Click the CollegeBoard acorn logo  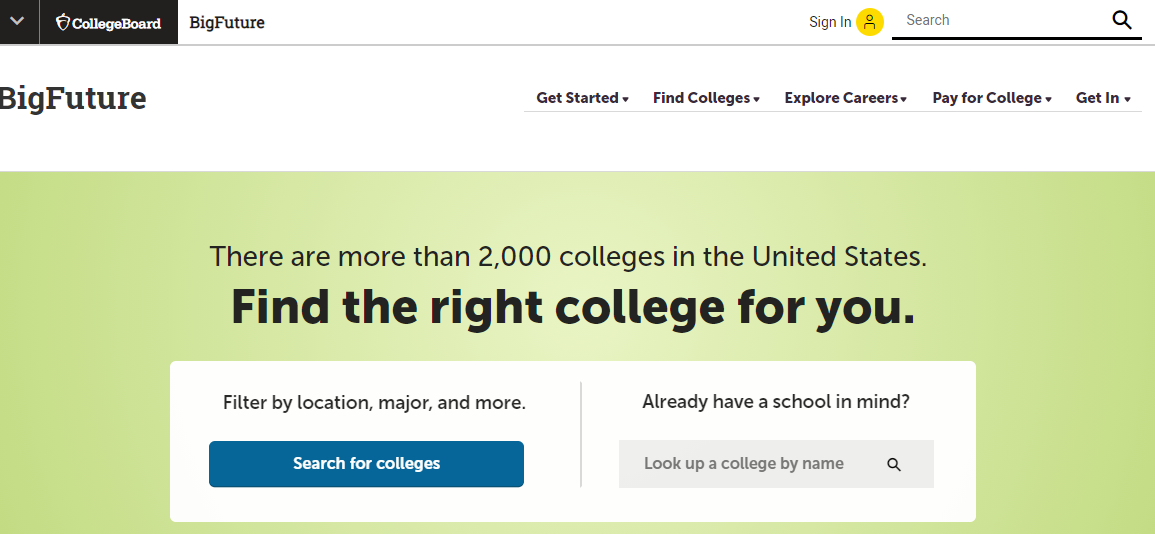tap(108, 22)
